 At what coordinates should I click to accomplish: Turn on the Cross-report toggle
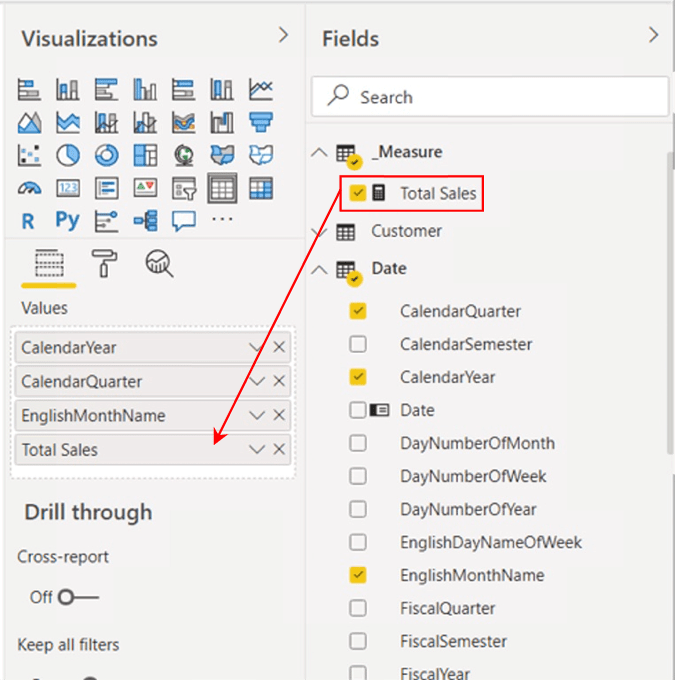[x=78, y=597]
